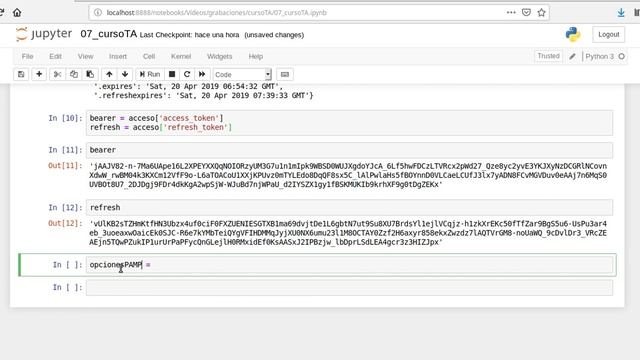The image size is (640, 360).
Task: Open the Cell menu
Action: (149, 56)
